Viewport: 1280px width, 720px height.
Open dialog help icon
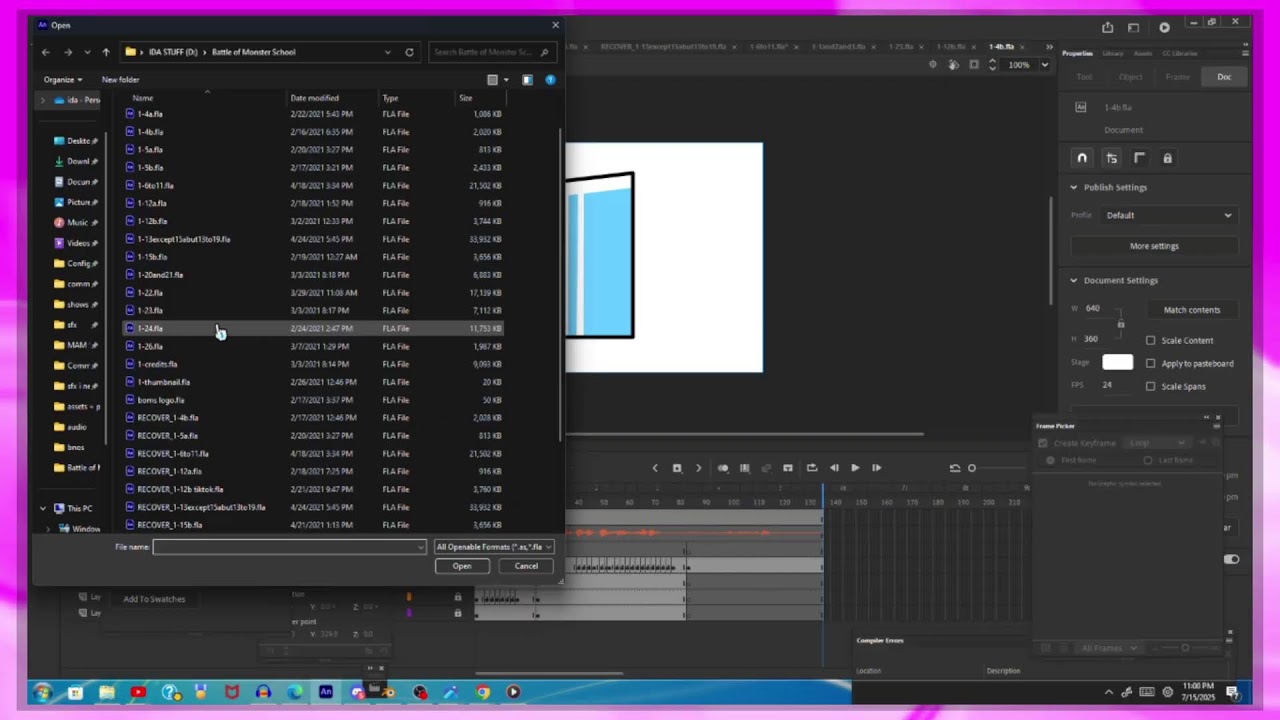550,80
